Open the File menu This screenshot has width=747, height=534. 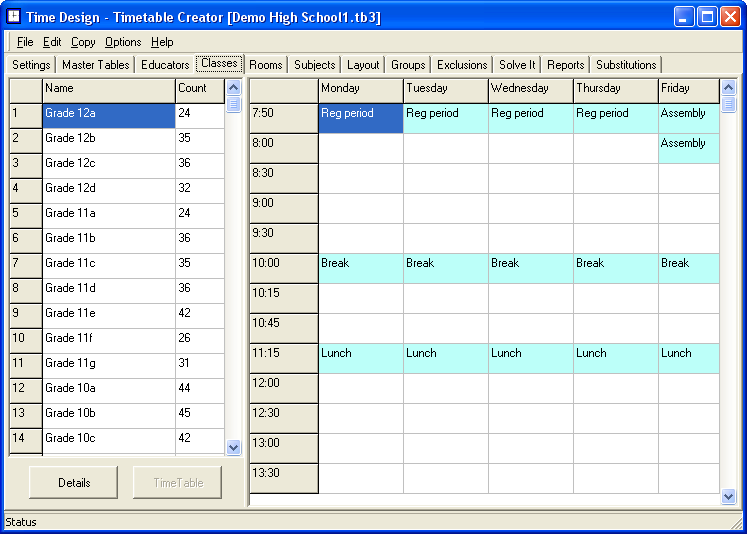25,42
